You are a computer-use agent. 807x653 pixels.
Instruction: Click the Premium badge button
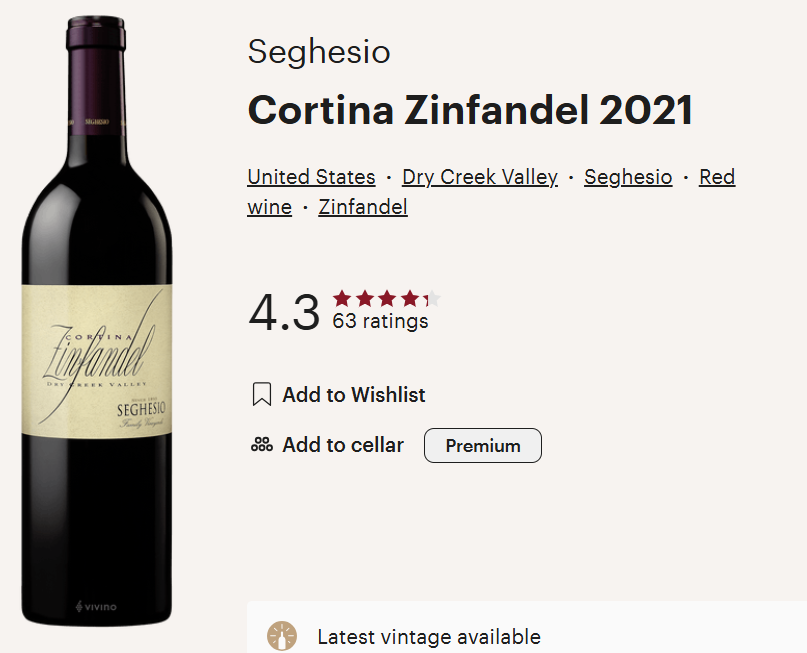click(483, 446)
